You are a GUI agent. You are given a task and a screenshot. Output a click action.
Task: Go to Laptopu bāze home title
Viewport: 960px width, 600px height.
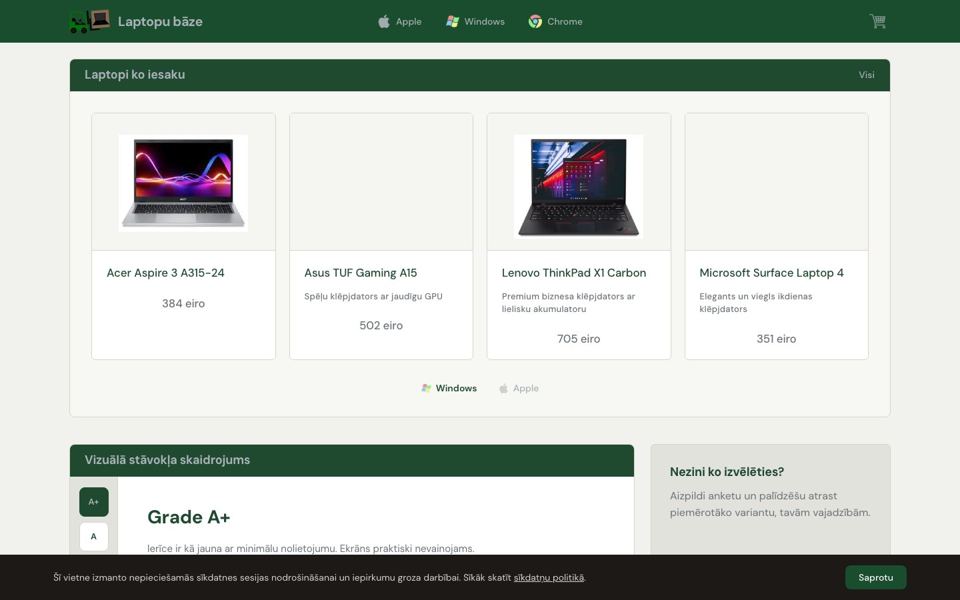pyautogui.click(x=160, y=21)
